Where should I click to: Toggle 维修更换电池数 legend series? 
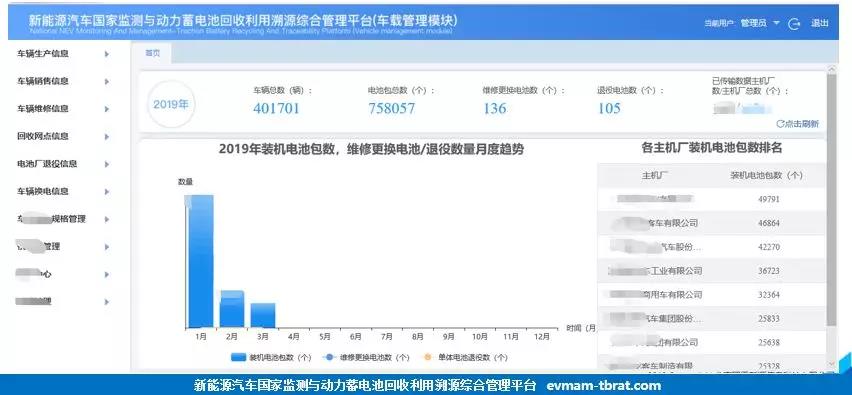coord(366,357)
